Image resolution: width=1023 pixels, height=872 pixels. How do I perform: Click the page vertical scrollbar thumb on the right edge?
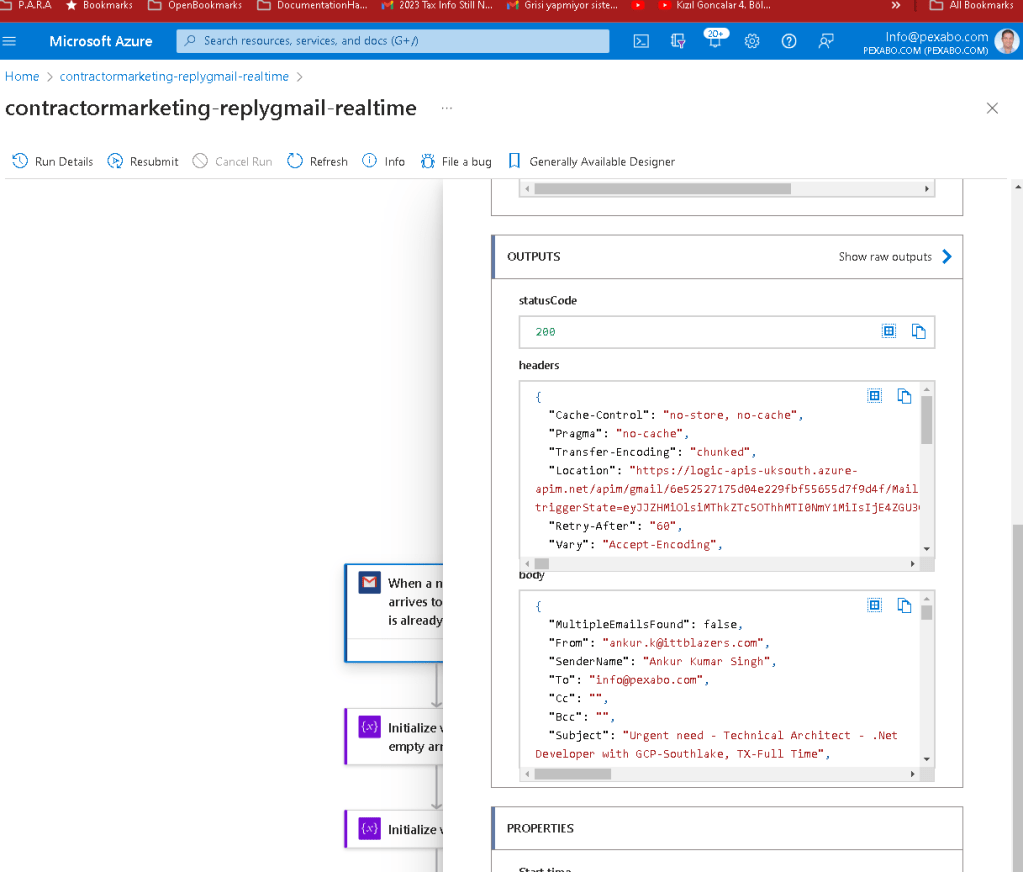(1018, 698)
